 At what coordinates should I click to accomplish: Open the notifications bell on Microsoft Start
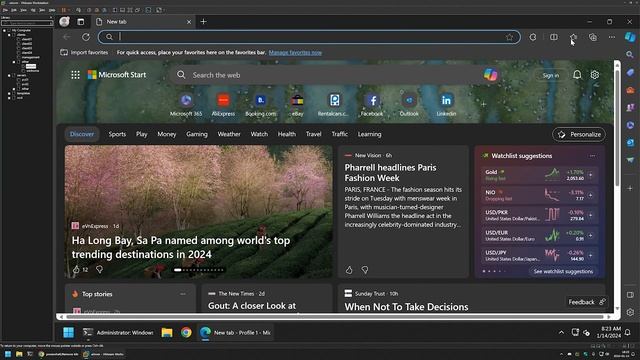[577, 75]
